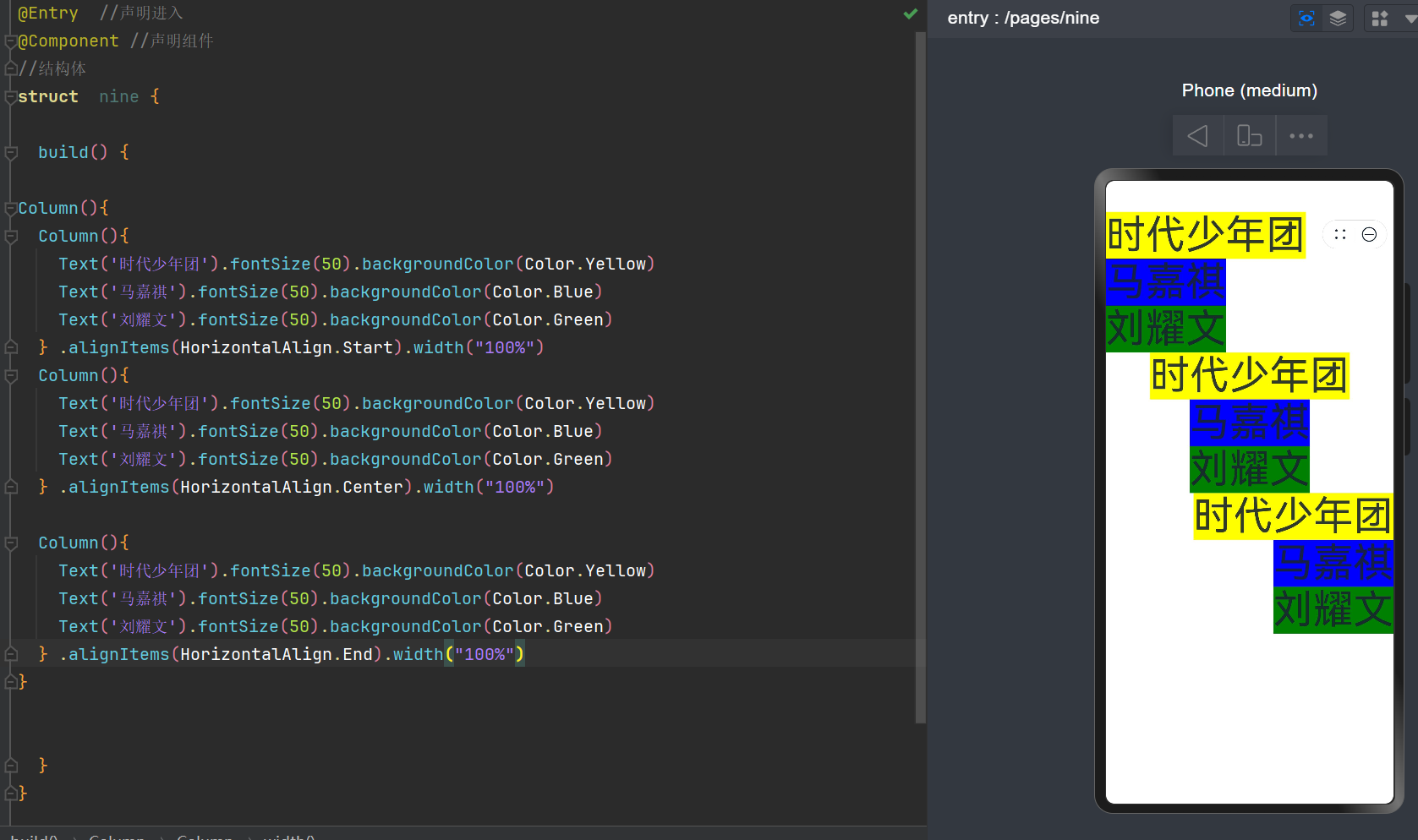Screen dimensions: 1418x840
Task: Click the centered yellow 时代少年团 text in preview
Action: point(1249,376)
